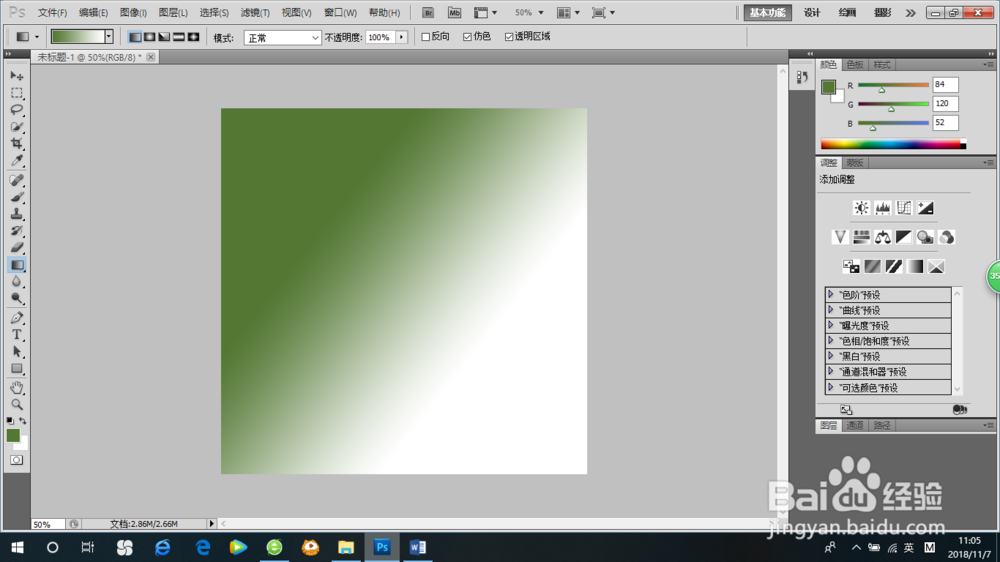This screenshot has width=1000, height=562.
Task: Select the Gradient tool in toolbox
Action: tap(17, 265)
